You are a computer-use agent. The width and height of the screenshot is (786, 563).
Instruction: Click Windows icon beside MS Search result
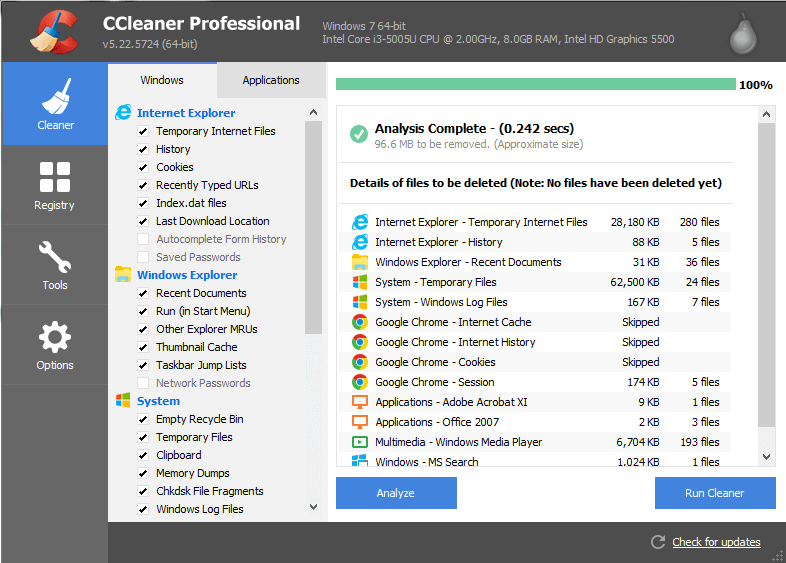(359, 460)
